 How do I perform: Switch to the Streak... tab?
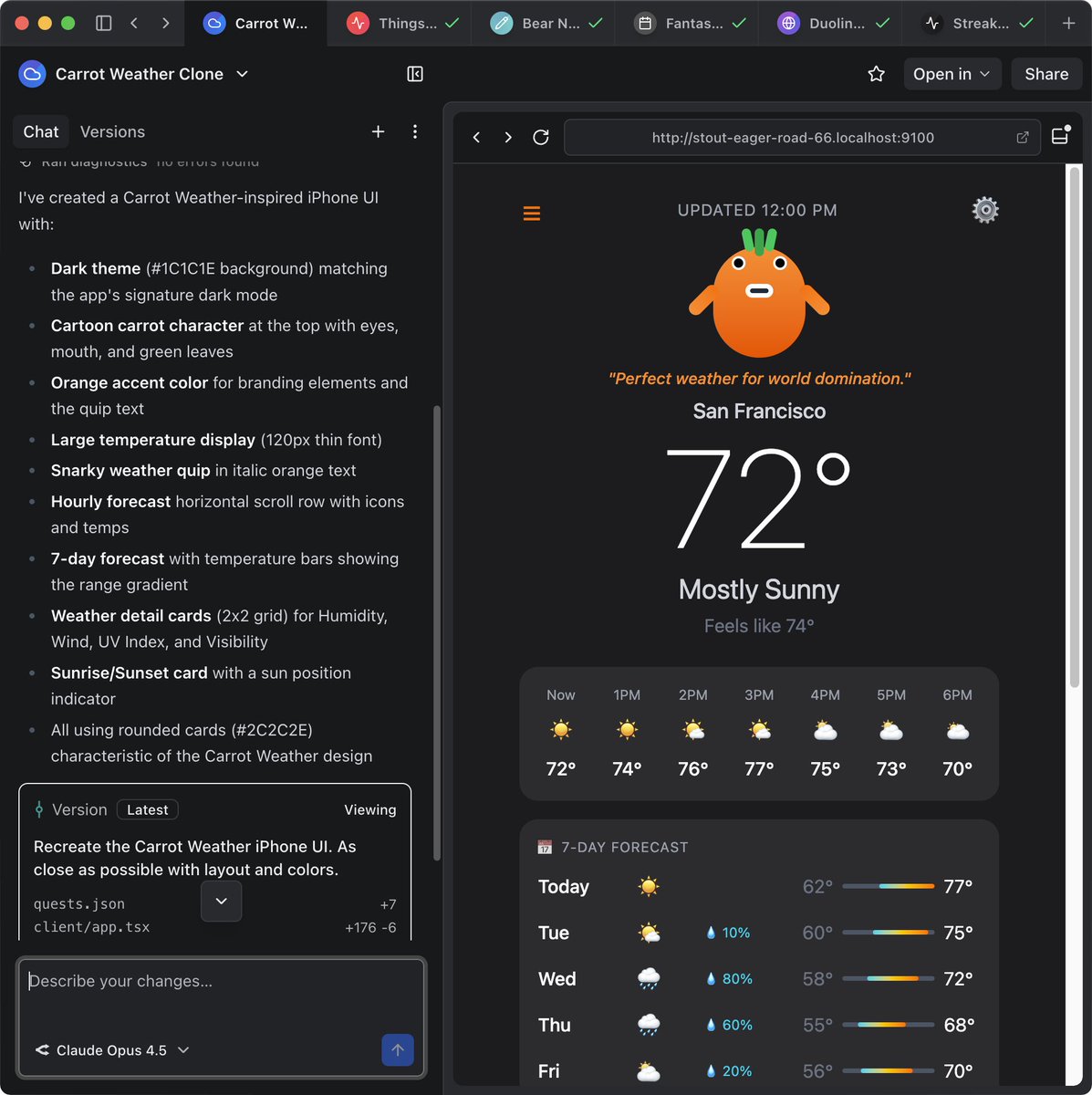click(x=975, y=23)
